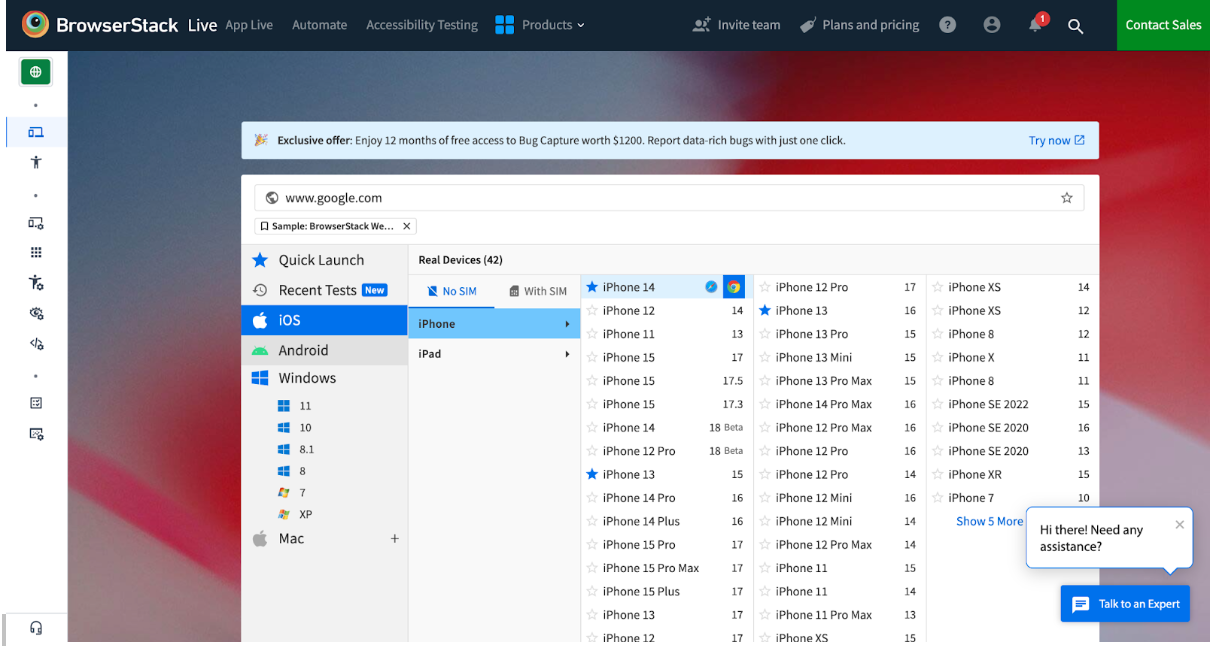
Task: Click the nine-dot grid icon in left sidebar
Action: pos(36,253)
